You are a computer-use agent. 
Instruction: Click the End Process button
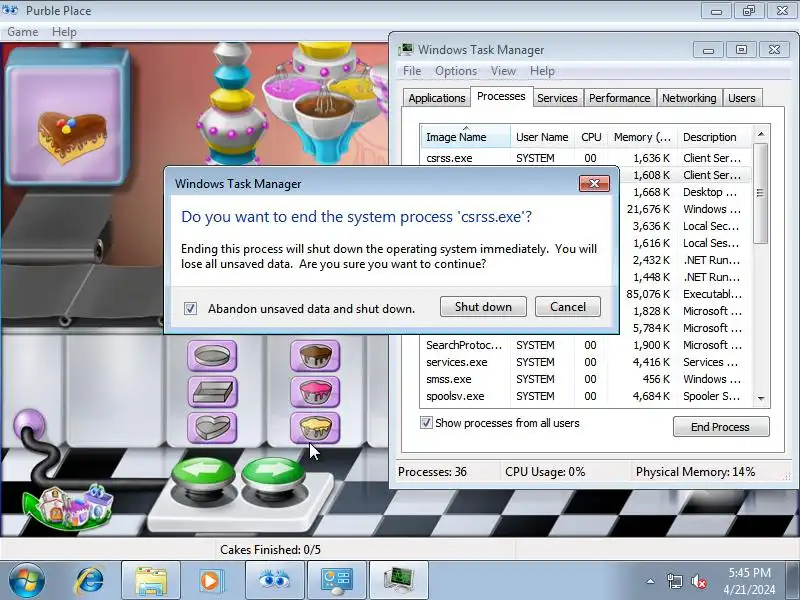pyautogui.click(x=721, y=427)
